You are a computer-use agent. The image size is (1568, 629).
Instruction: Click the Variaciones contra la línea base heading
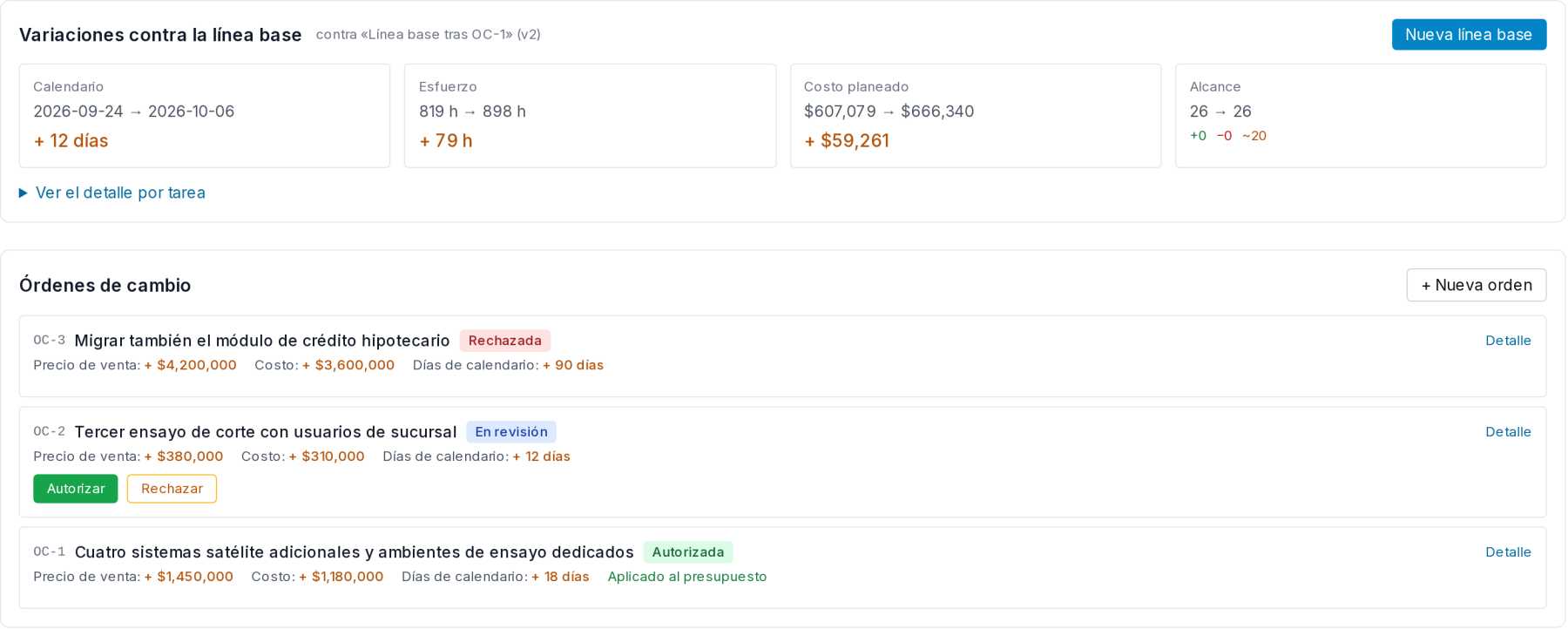point(160,35)
